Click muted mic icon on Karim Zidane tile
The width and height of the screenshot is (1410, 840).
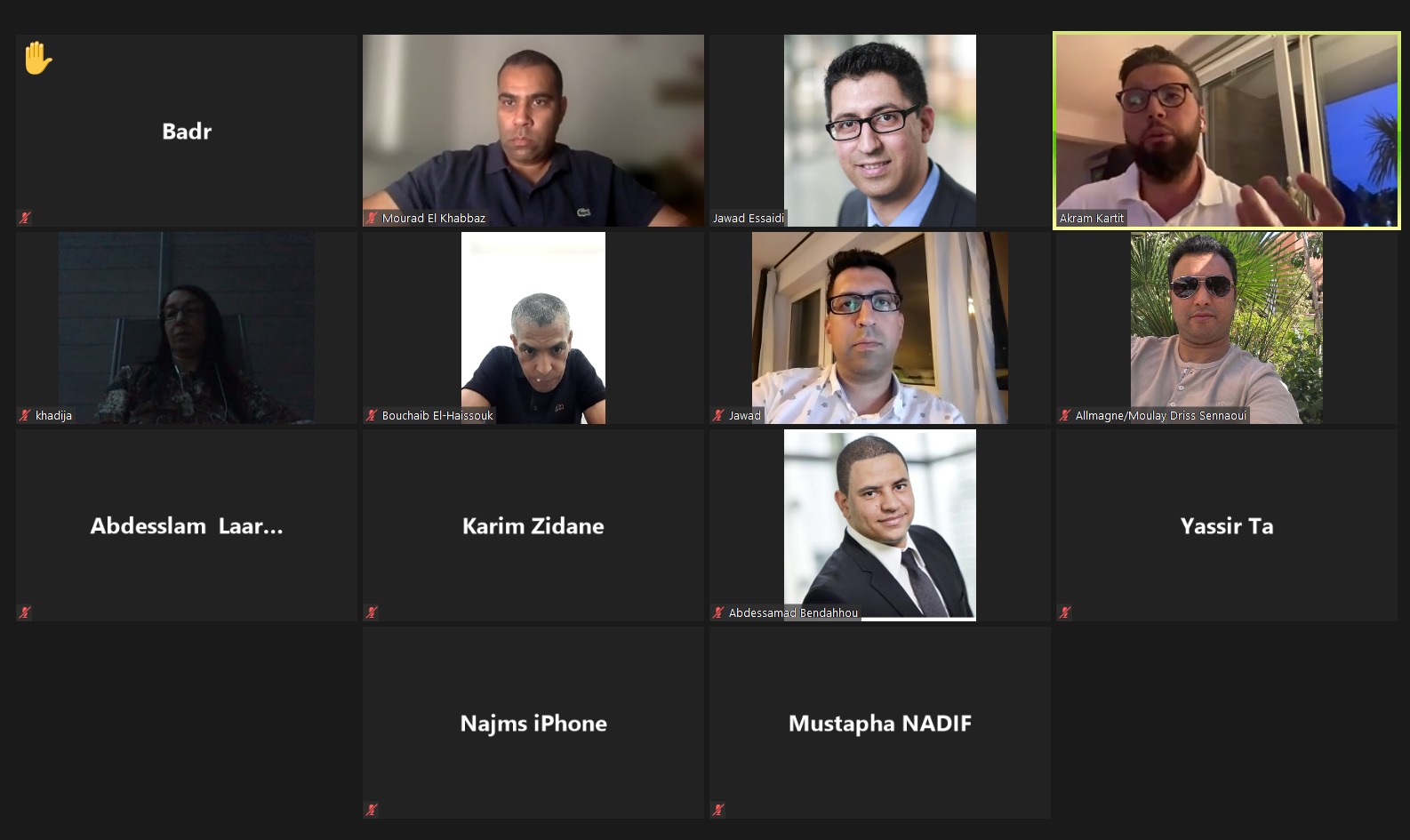[372, 612]
